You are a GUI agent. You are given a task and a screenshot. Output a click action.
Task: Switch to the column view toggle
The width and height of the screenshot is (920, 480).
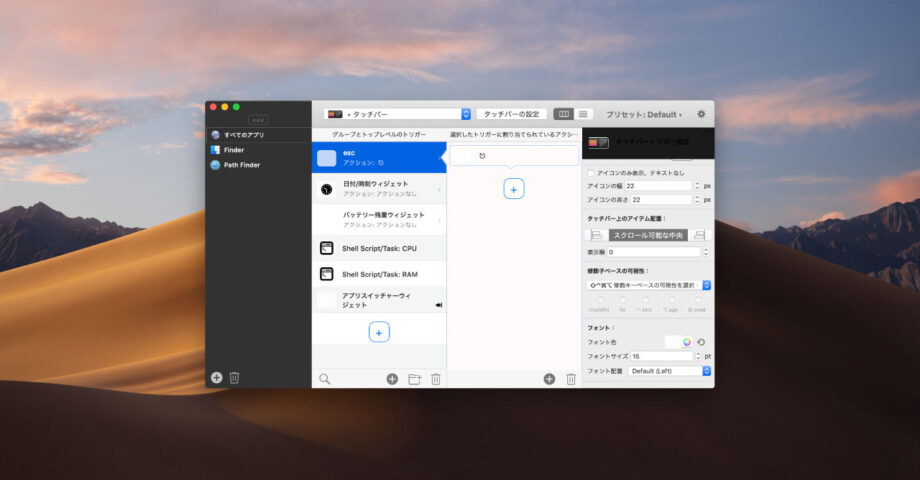[564, 114]
